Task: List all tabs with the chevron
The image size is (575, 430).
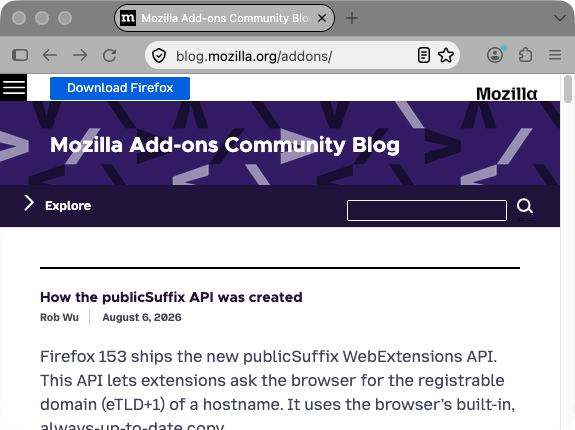Action: tap(560, 18)
